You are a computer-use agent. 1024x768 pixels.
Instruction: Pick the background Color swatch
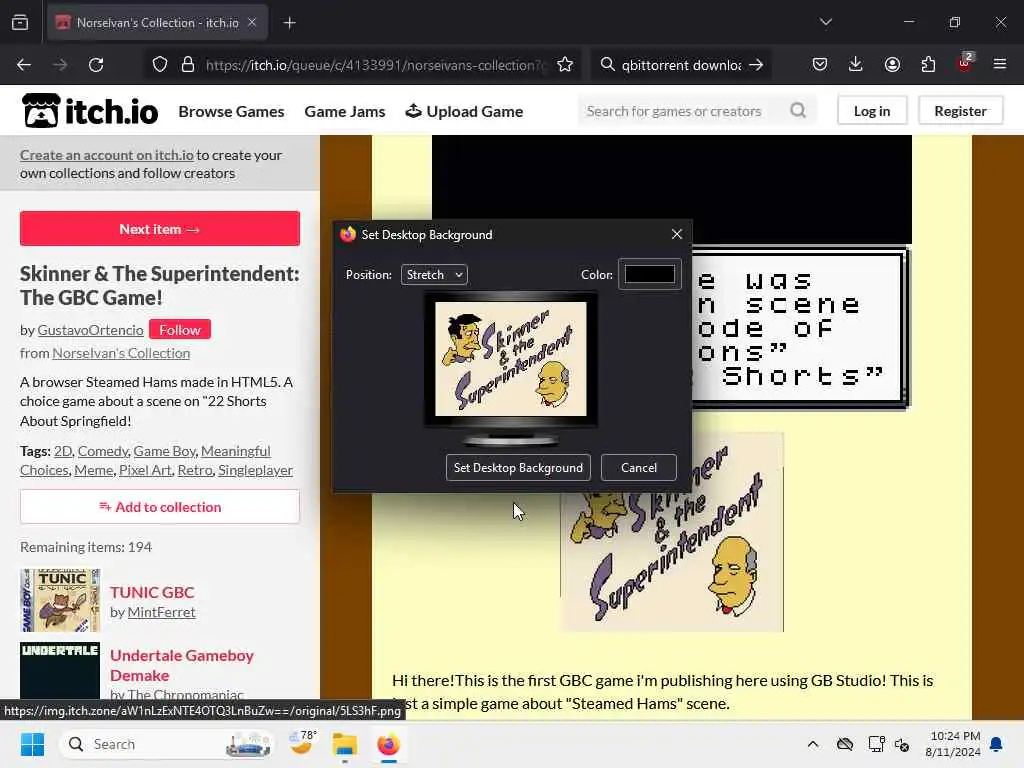tap(650, 274)
